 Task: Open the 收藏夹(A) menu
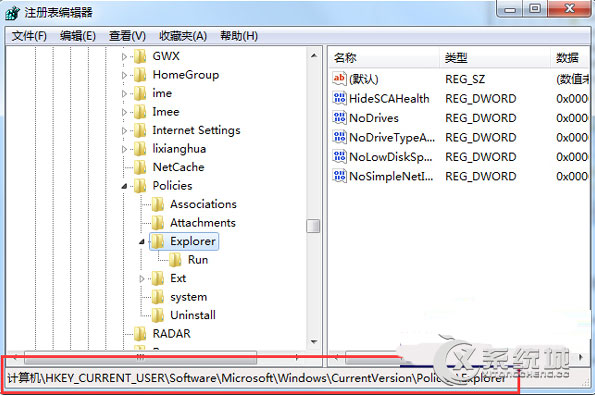pyautogui.click(x=183, y=36)
